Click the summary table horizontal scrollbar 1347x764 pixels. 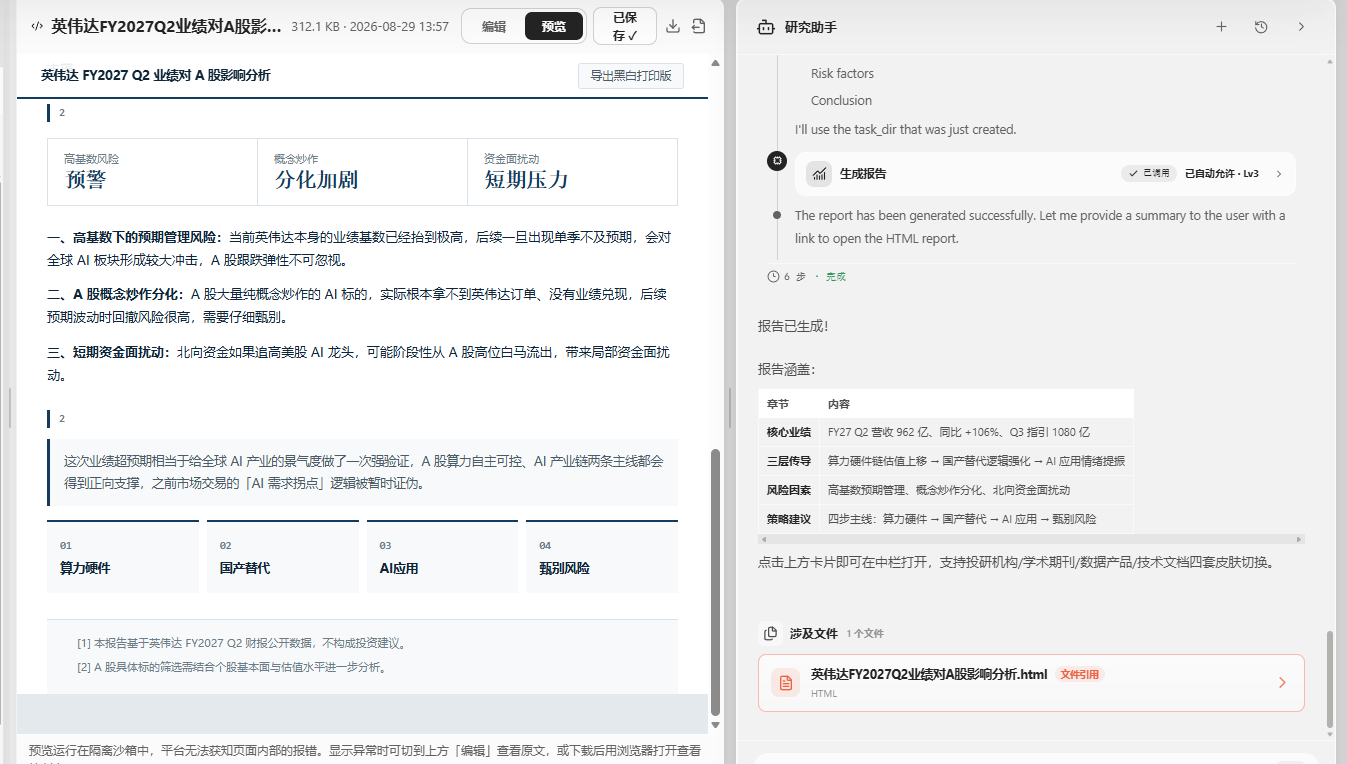[1031, 539]
